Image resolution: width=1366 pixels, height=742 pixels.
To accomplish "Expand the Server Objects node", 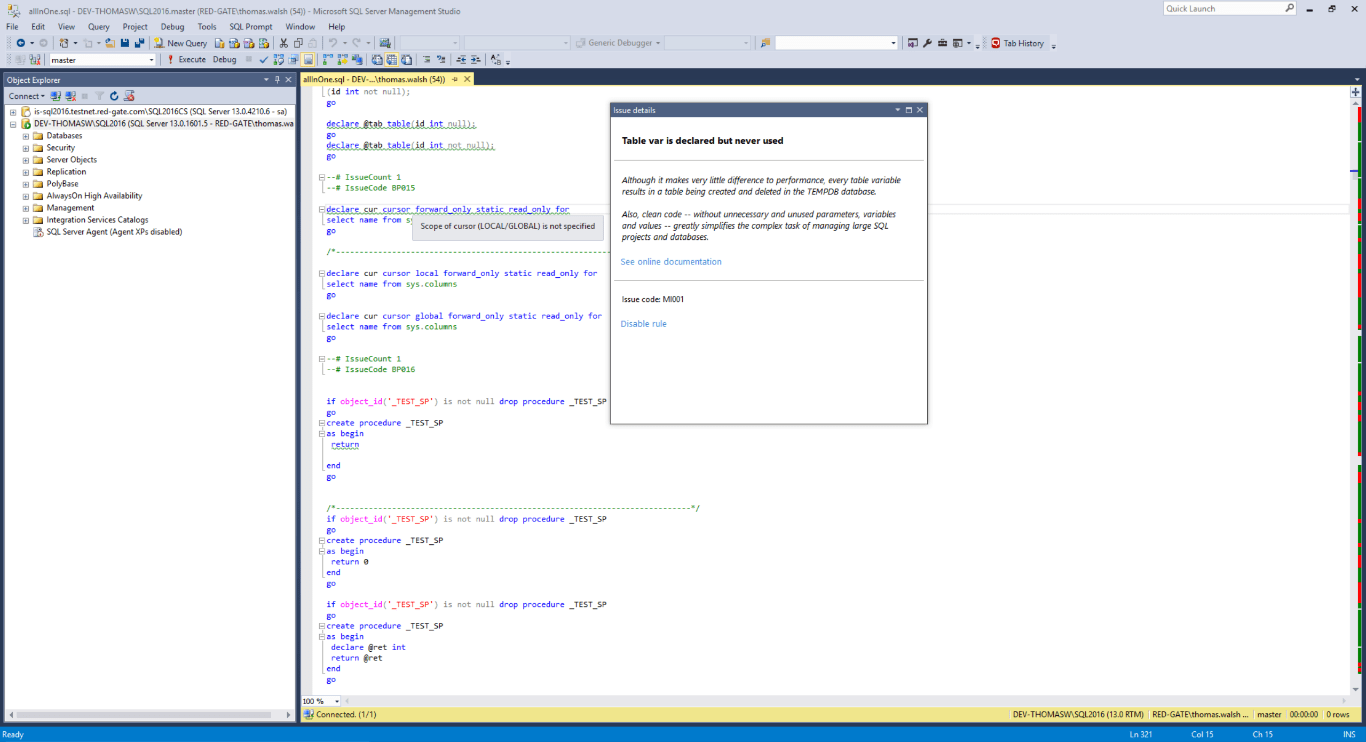I will point(26,160).
